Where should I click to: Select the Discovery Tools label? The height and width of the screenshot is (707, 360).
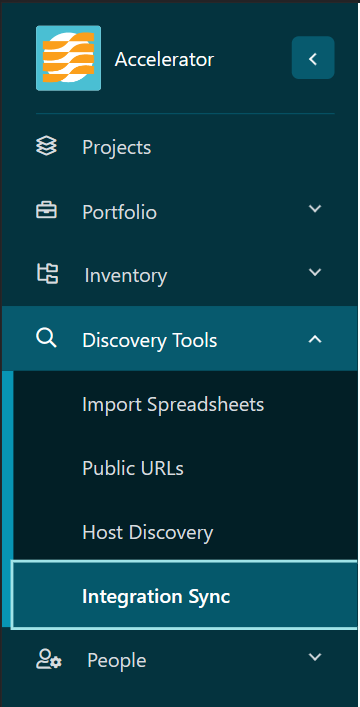[150, 340]
